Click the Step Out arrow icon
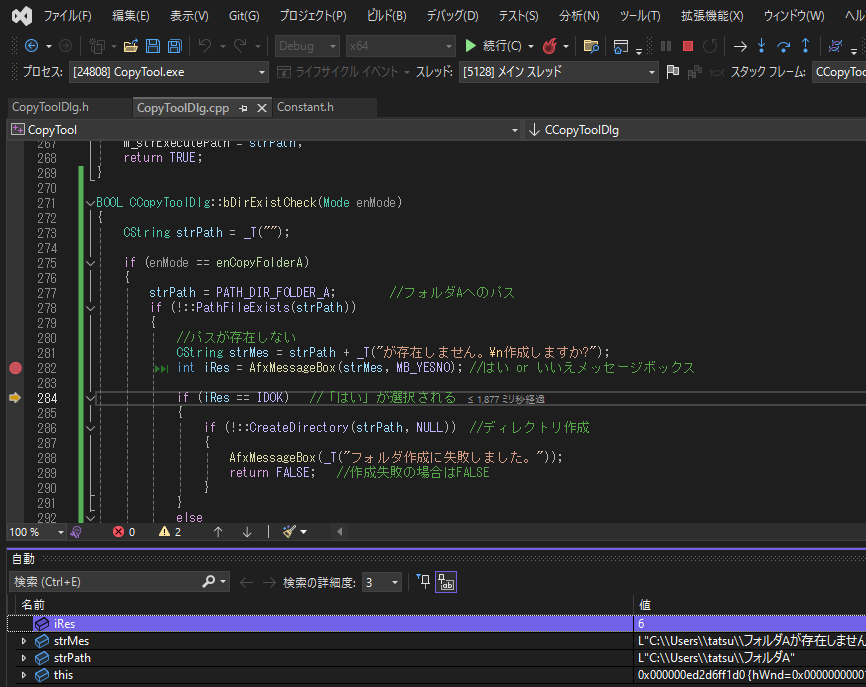 [806, 46]
